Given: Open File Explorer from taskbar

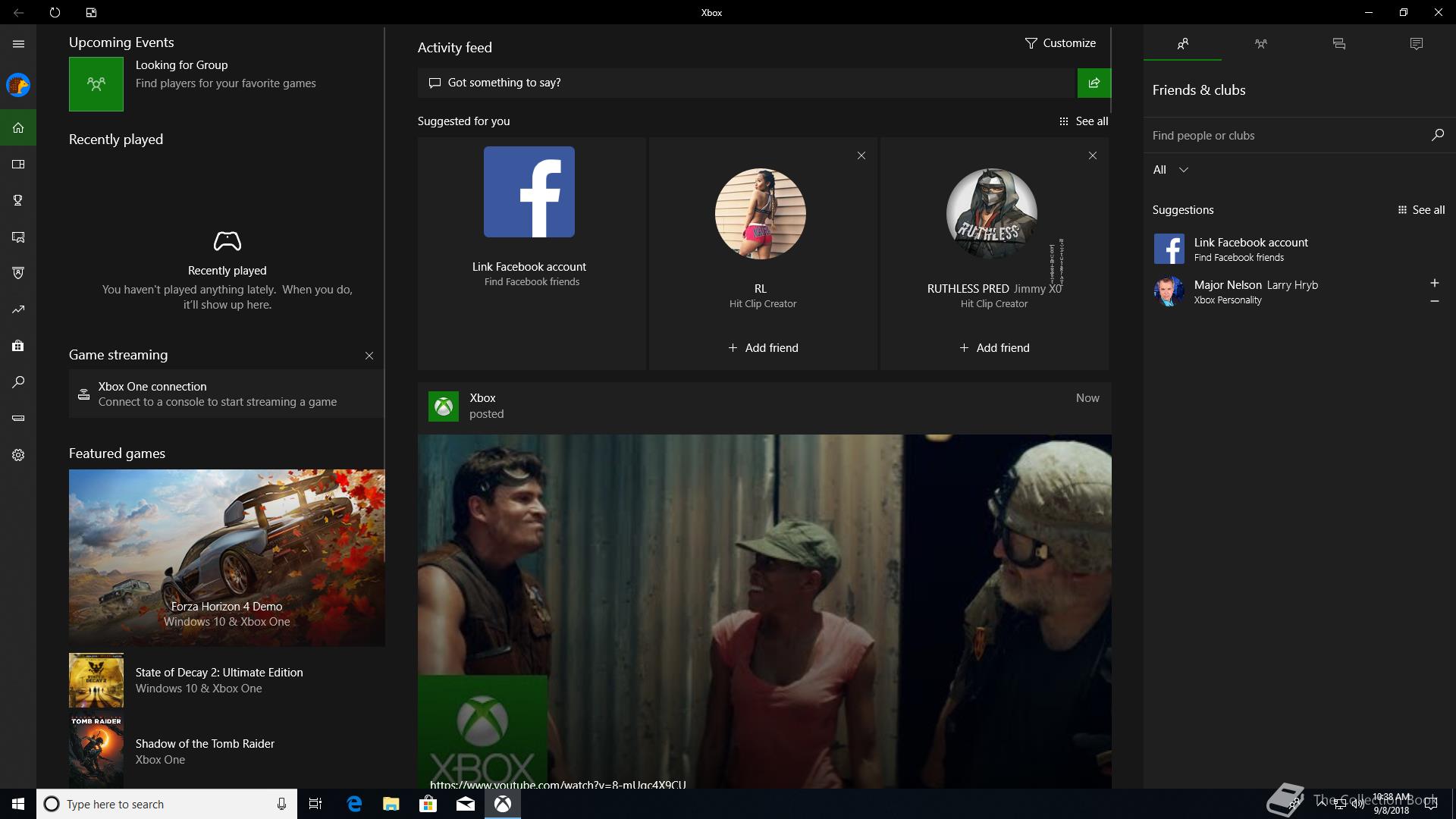Looking at the screenshot, I should click(391, 804).
